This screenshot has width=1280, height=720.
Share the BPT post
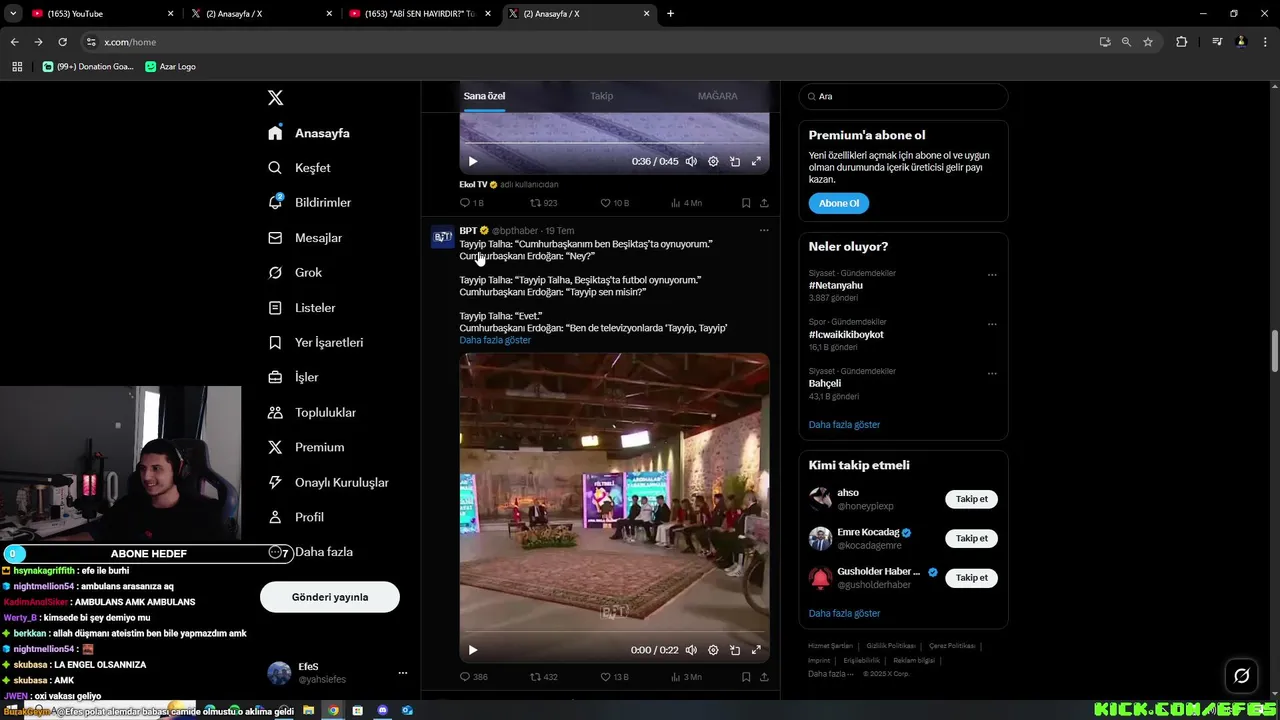[x=764, y=677]
